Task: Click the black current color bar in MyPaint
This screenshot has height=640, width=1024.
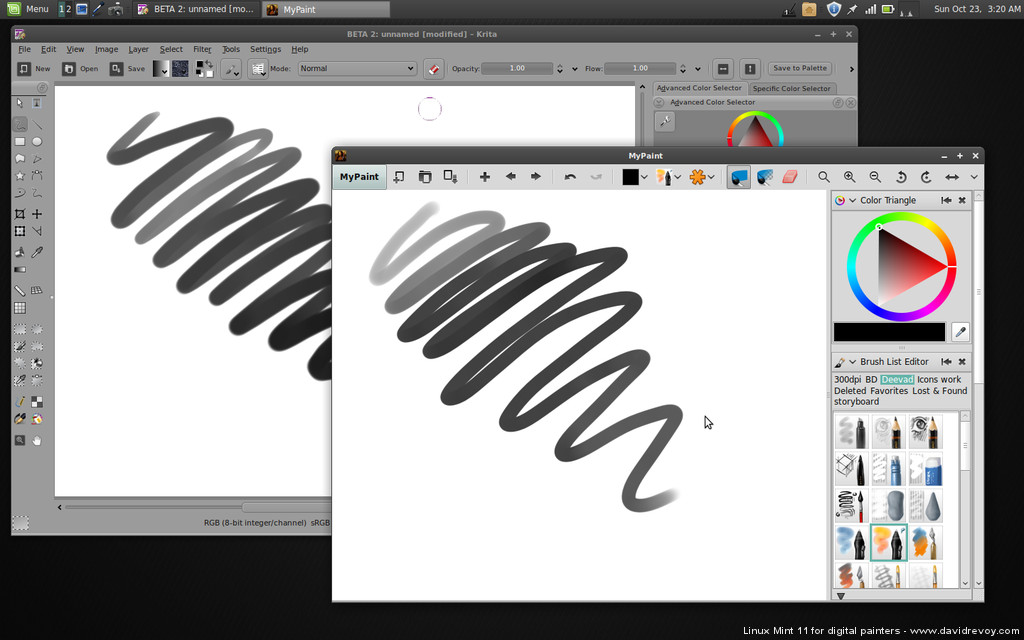Action: (x=889, y=332)
